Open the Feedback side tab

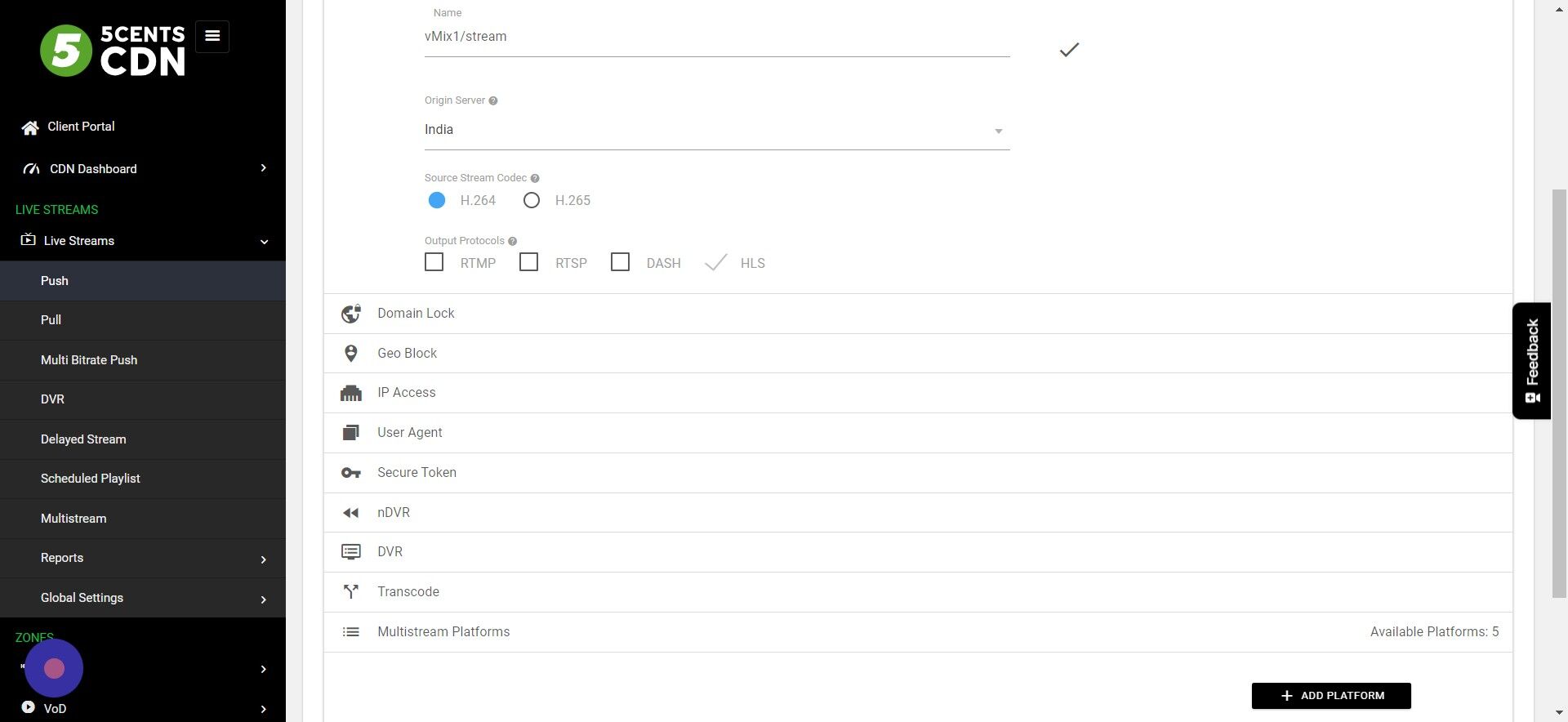(x=1532, y=360)
